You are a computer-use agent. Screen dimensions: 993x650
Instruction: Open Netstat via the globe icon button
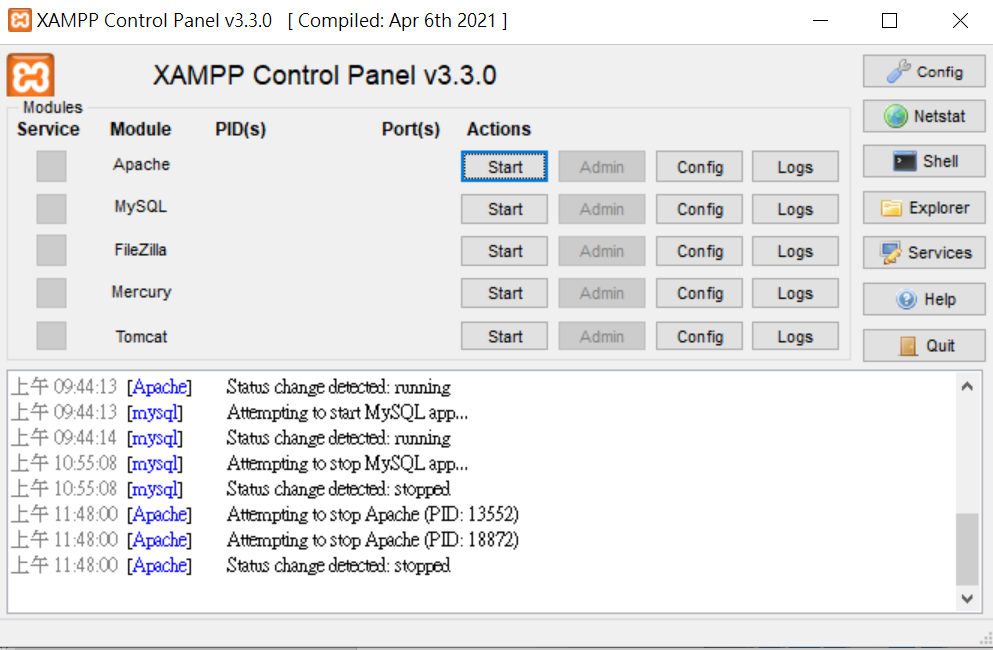click(x=924, y=116)
